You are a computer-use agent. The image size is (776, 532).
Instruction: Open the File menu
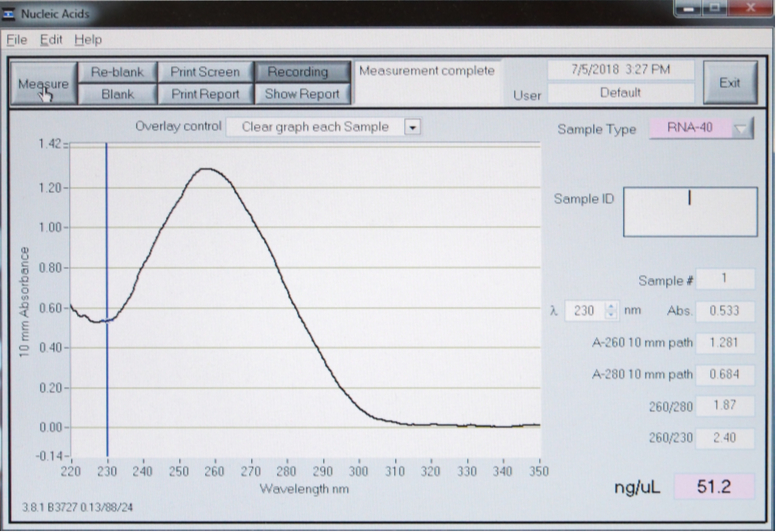pyautogui.click(x=17, y=40)
